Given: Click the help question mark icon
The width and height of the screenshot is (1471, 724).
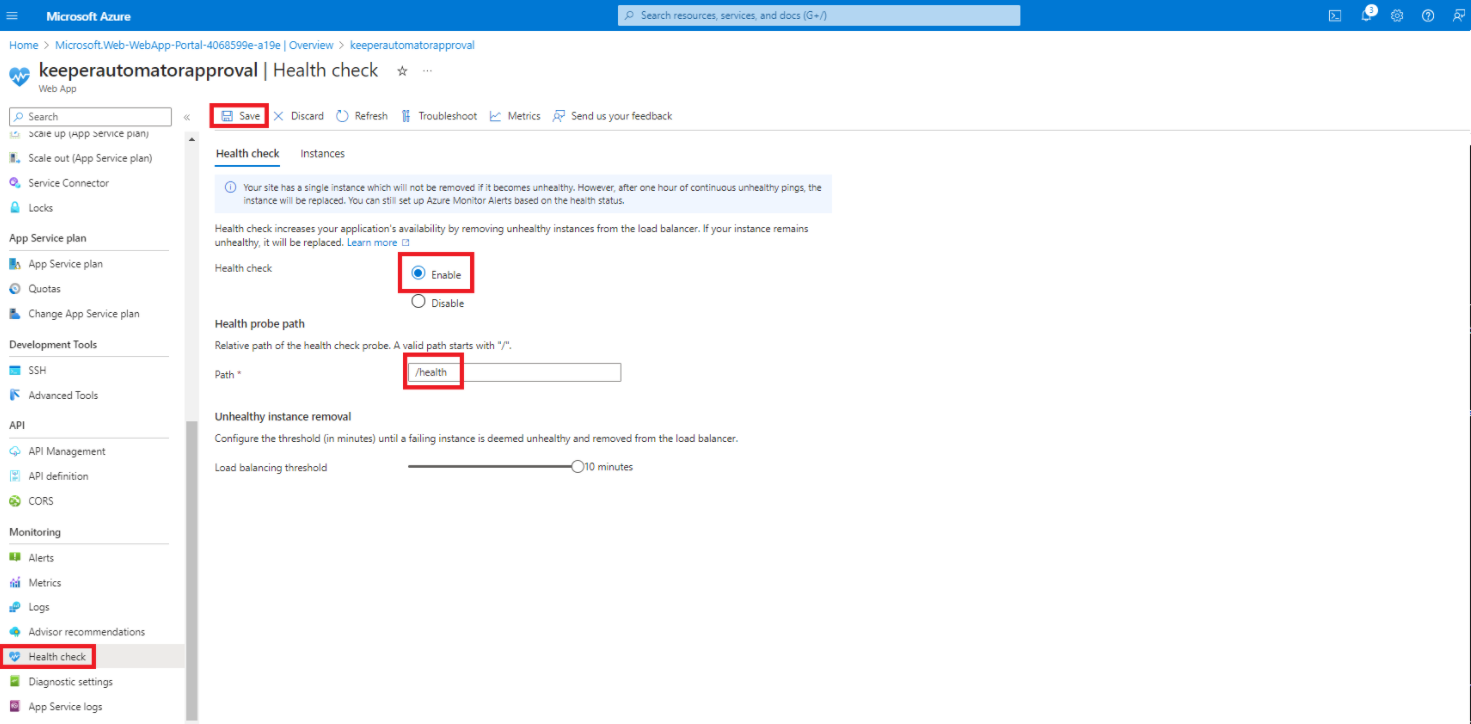Looking at the screenshot, I should coord(1428,16).
